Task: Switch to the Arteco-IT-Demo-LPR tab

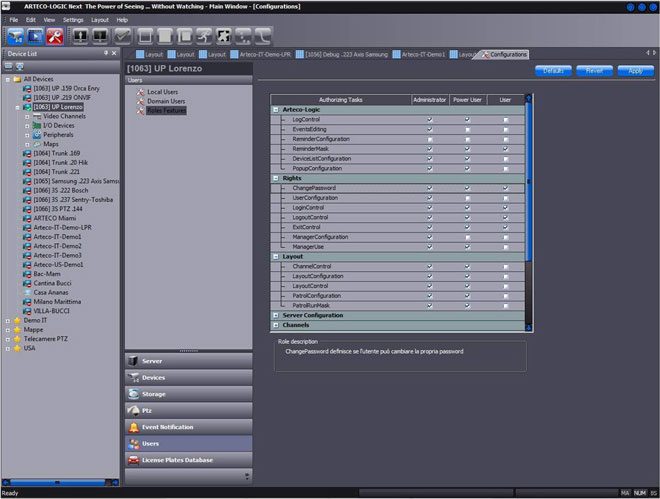Action: 261,54
